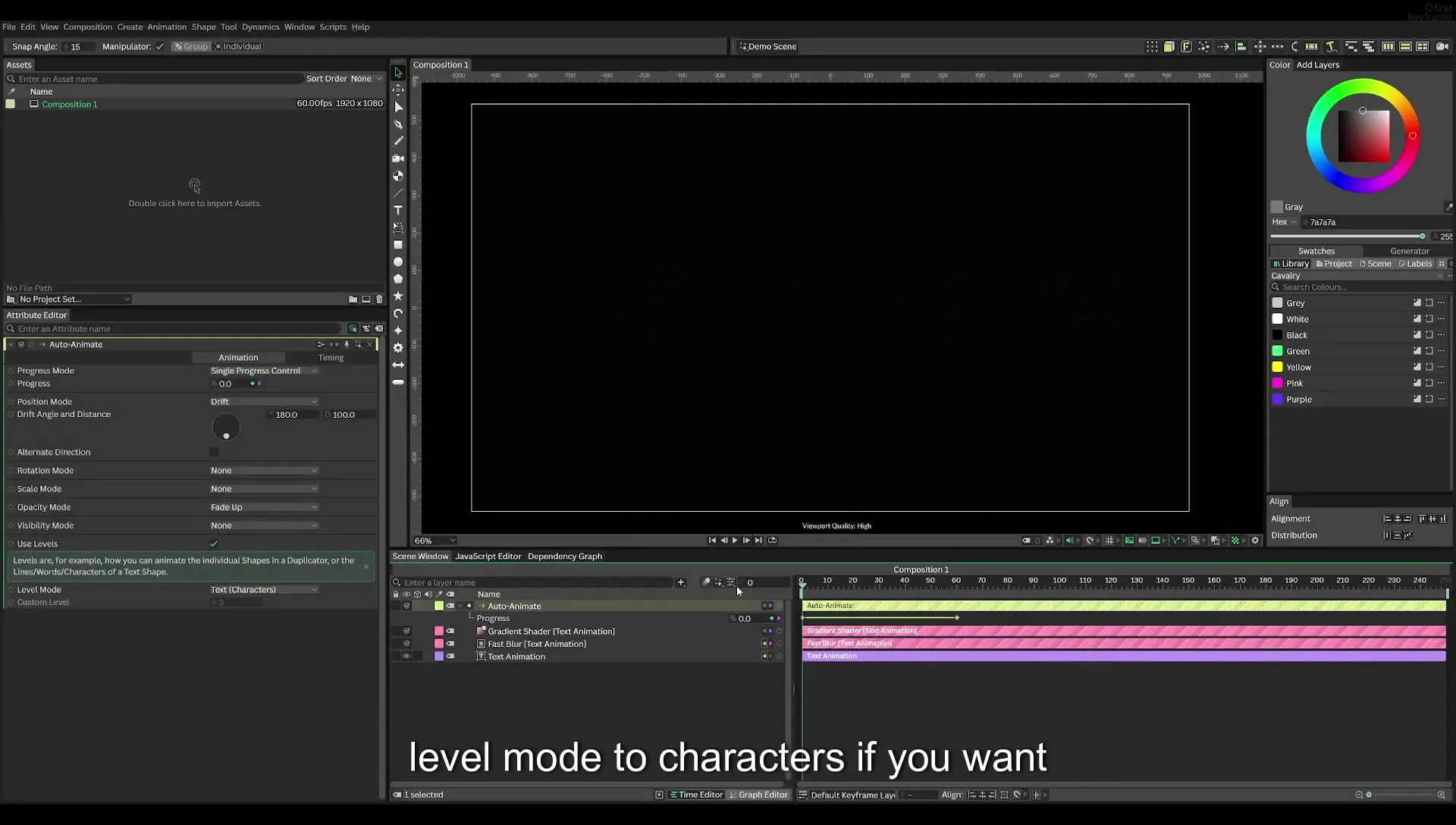This screenshot has height=825, width=1456.
Task: Toggle the Manipulator checkbox
Action: click(x=160, y=46)
